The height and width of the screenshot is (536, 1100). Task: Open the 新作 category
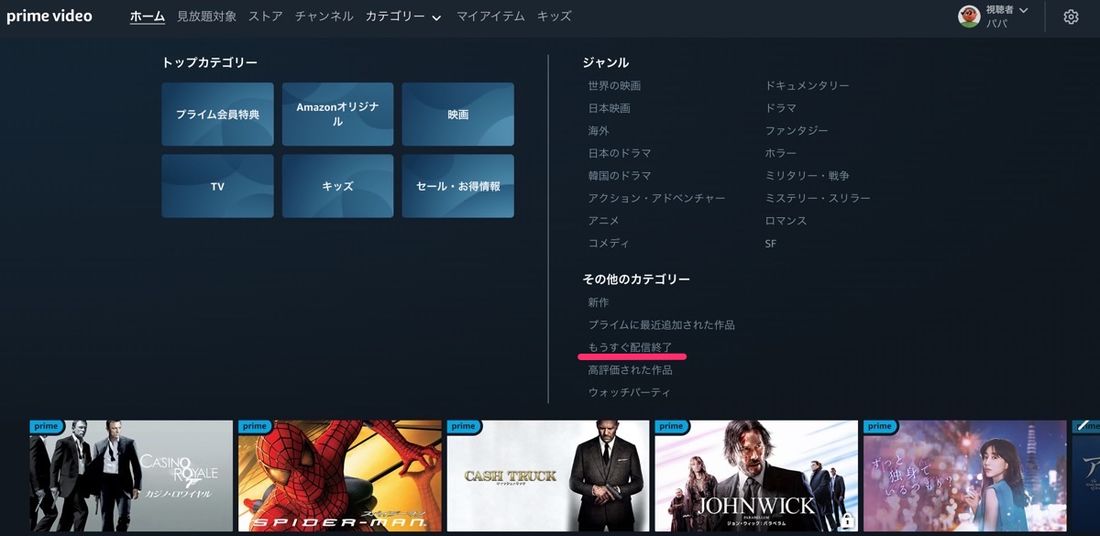point(598,302)
